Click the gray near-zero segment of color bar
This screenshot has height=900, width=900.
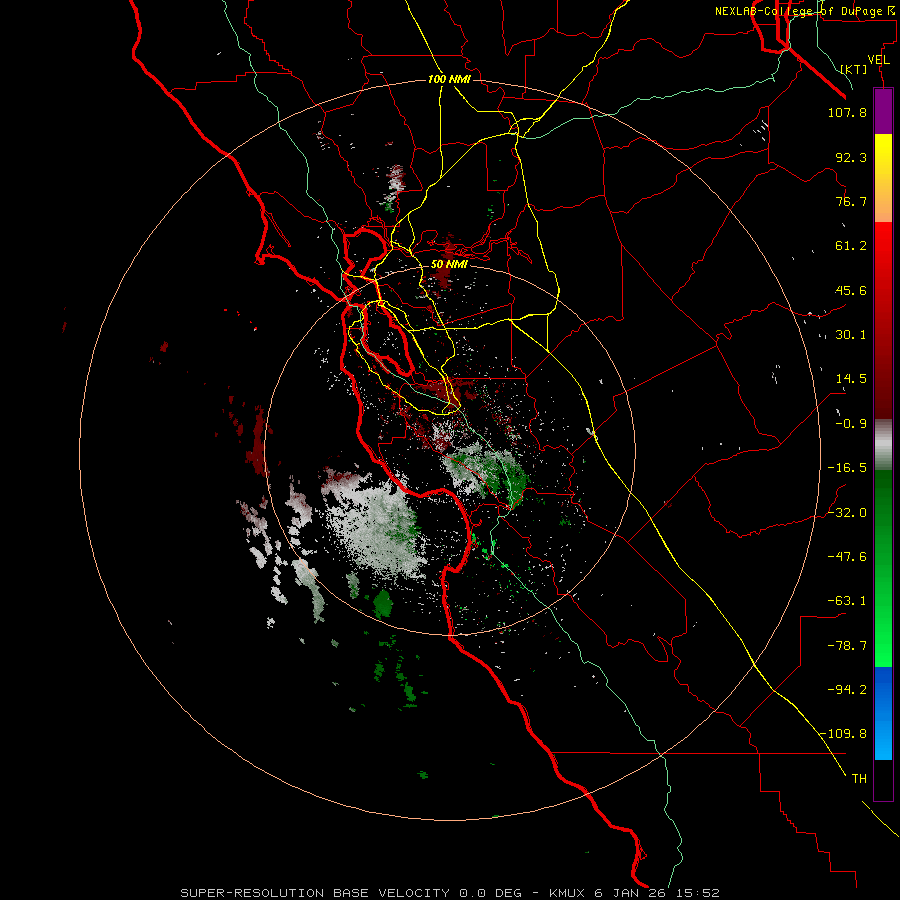(883, 444)
